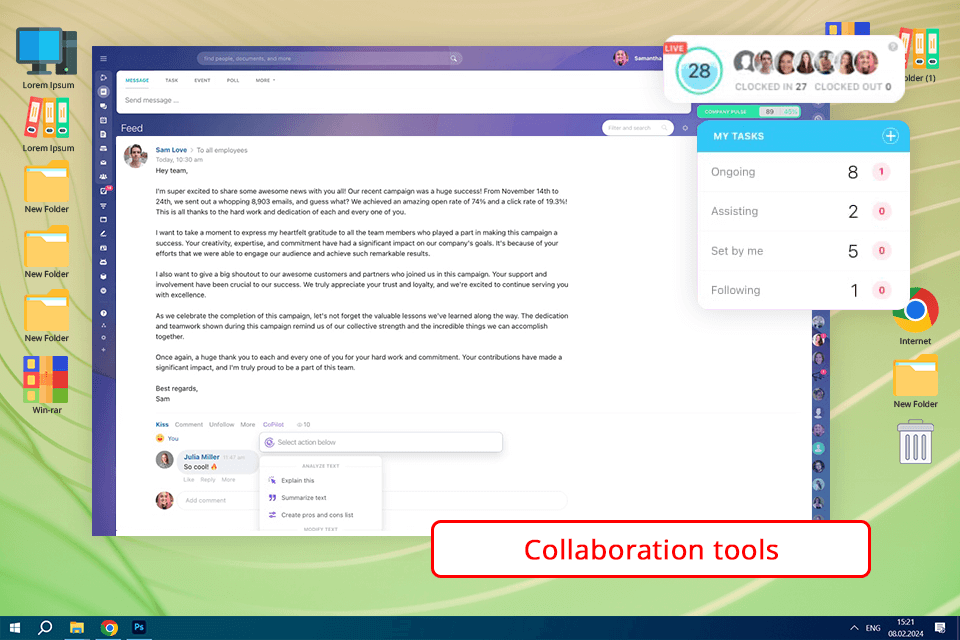Click the red counter badge on Ongoing
Viewport: 960px width, 640px height.
881,172
